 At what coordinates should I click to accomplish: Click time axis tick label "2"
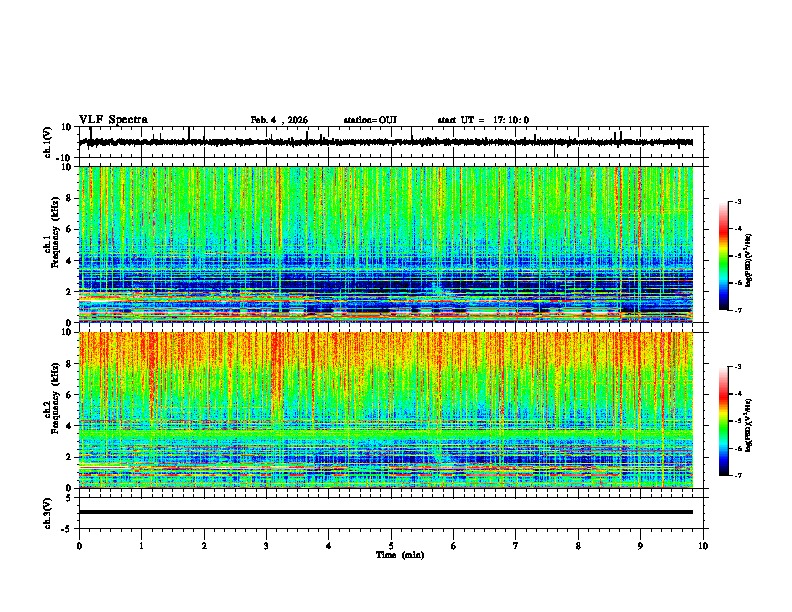point(204,546)
